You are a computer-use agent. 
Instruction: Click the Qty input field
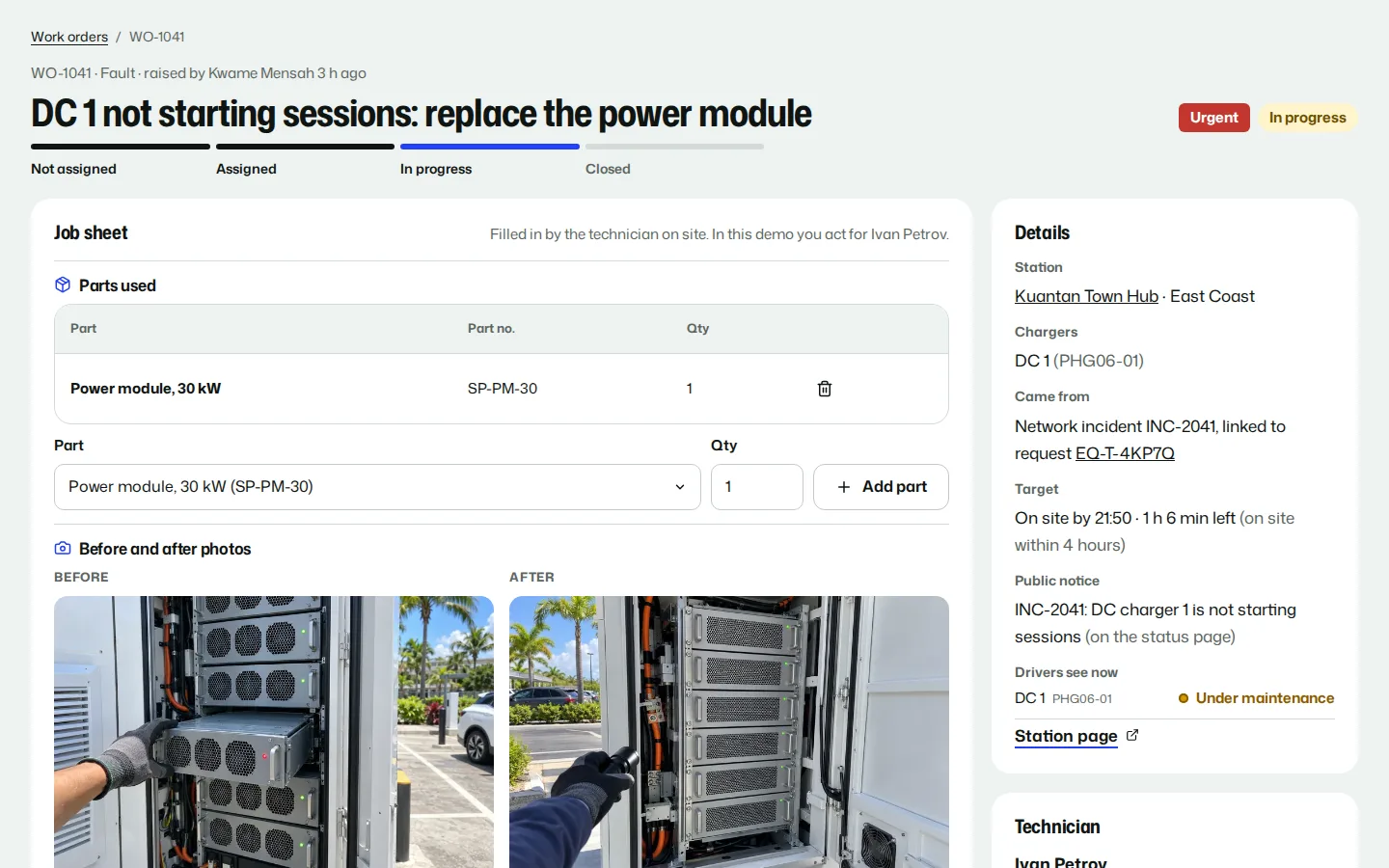tap(757, 487)
